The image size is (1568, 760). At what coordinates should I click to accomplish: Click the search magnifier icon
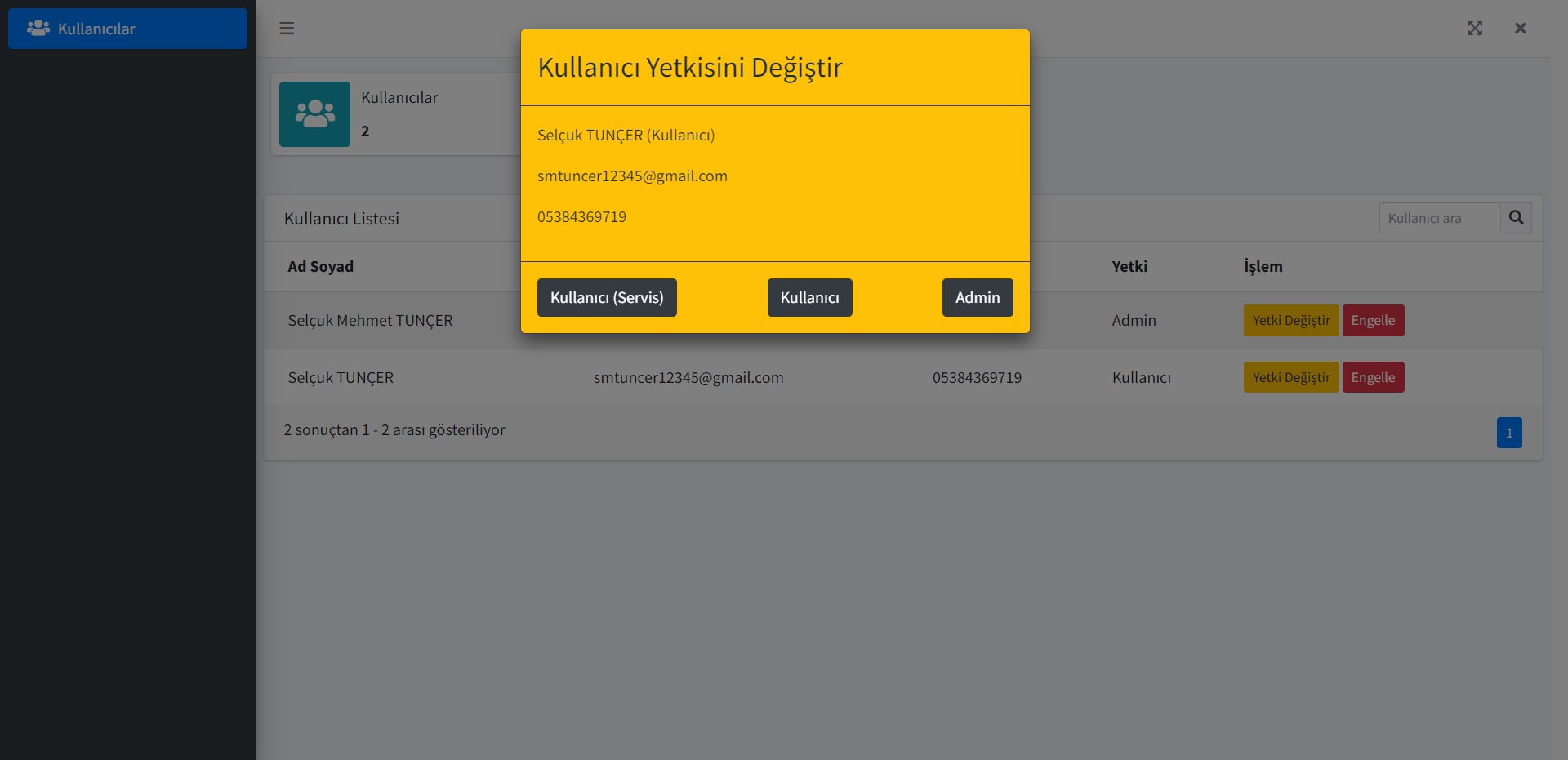point(1517,218)
